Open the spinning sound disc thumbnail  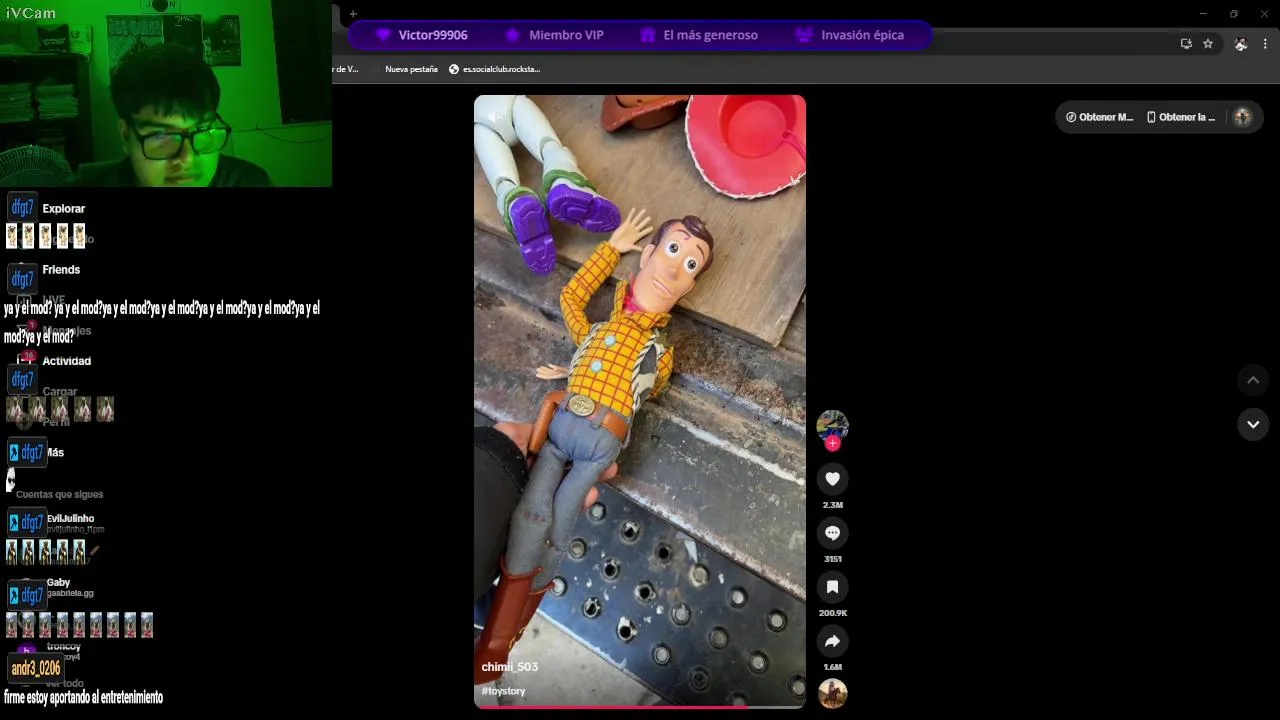tap(832, 693)
